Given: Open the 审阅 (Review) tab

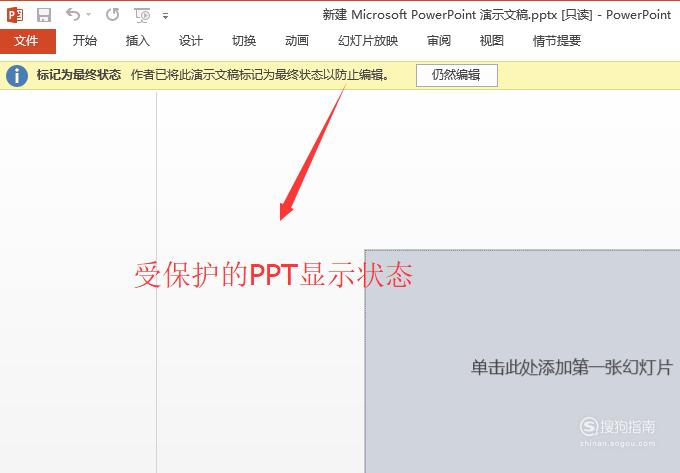Looking at the screenshot, I should tap(439, 41).
